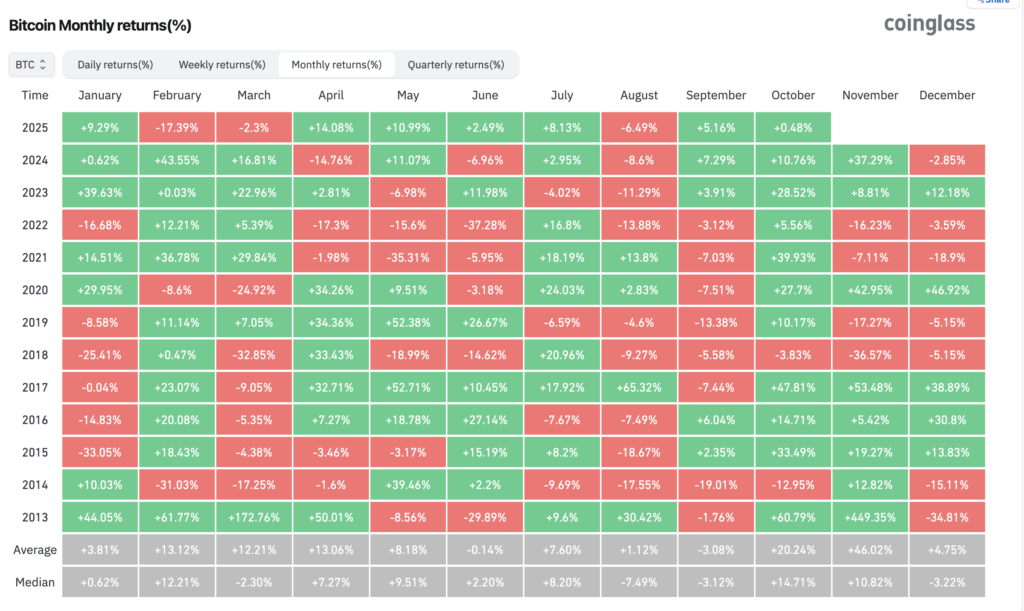Screen dimensions: 1024x611
Task: Click the red February 2025 -17.39% cell
Action: [x=177, y=128]
